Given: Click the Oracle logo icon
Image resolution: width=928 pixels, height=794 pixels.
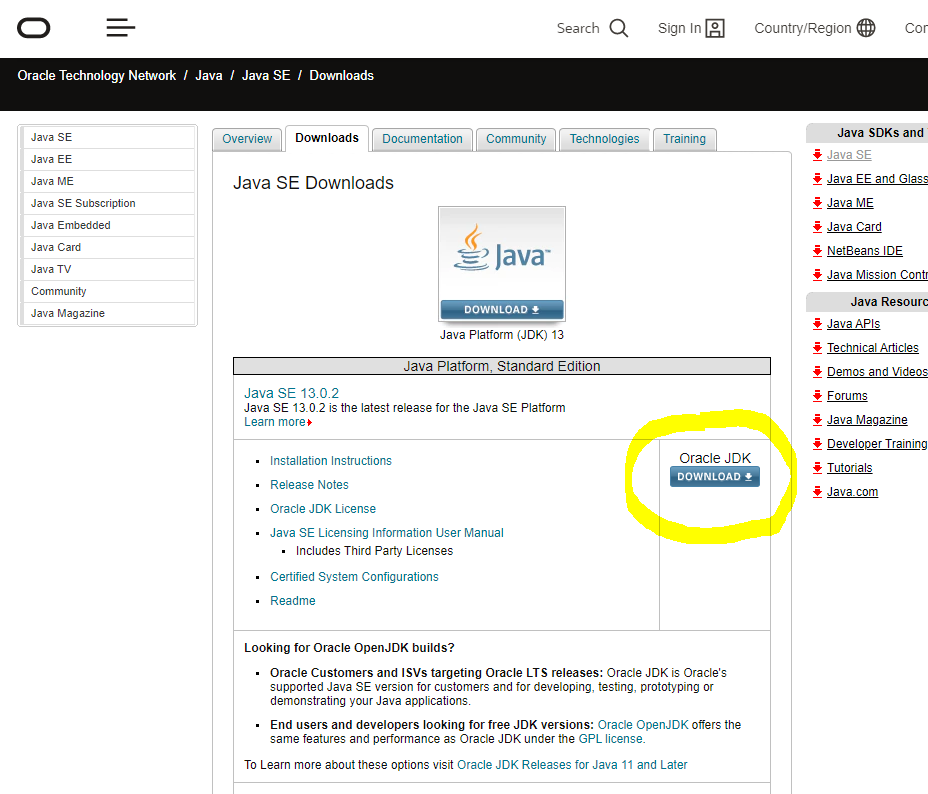Looking at the screenshot, I should click(x=34, y=28).
